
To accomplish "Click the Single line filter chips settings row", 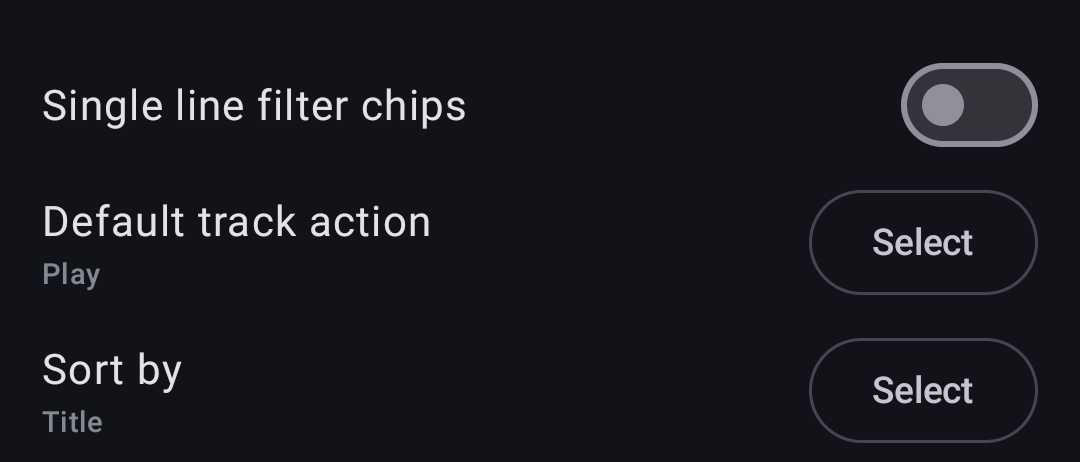I will [x=540, y=105].
